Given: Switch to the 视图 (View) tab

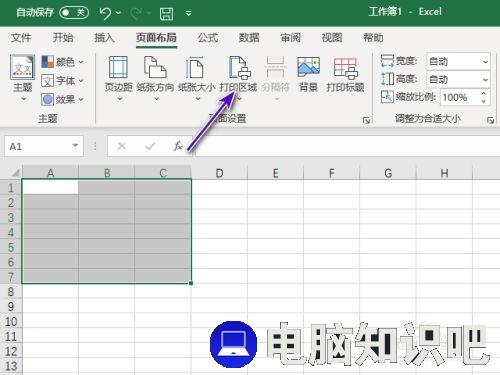Looking at the screenshot, I should click(x=332, y=38).
